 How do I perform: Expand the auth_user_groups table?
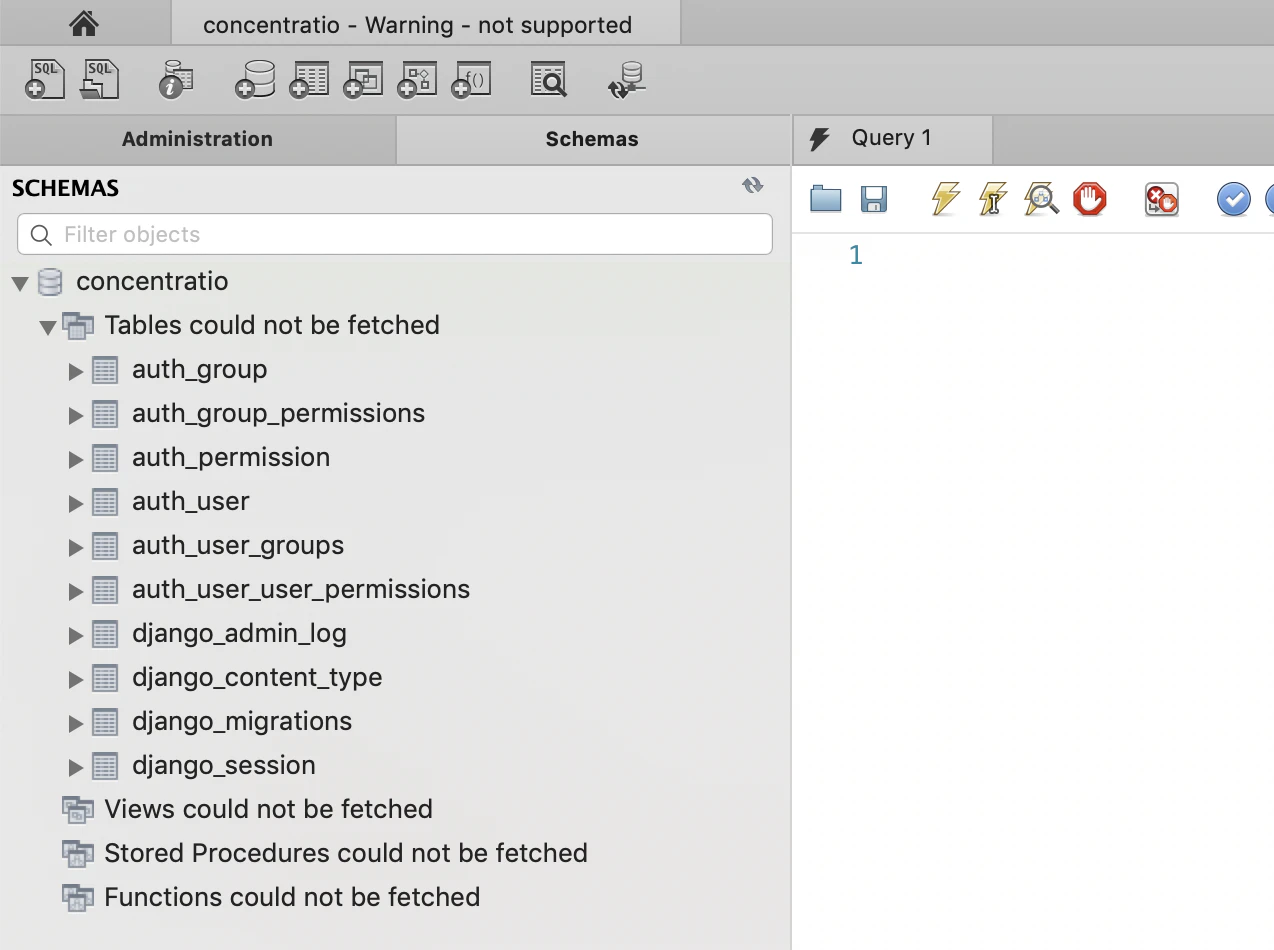click(76, 547)
